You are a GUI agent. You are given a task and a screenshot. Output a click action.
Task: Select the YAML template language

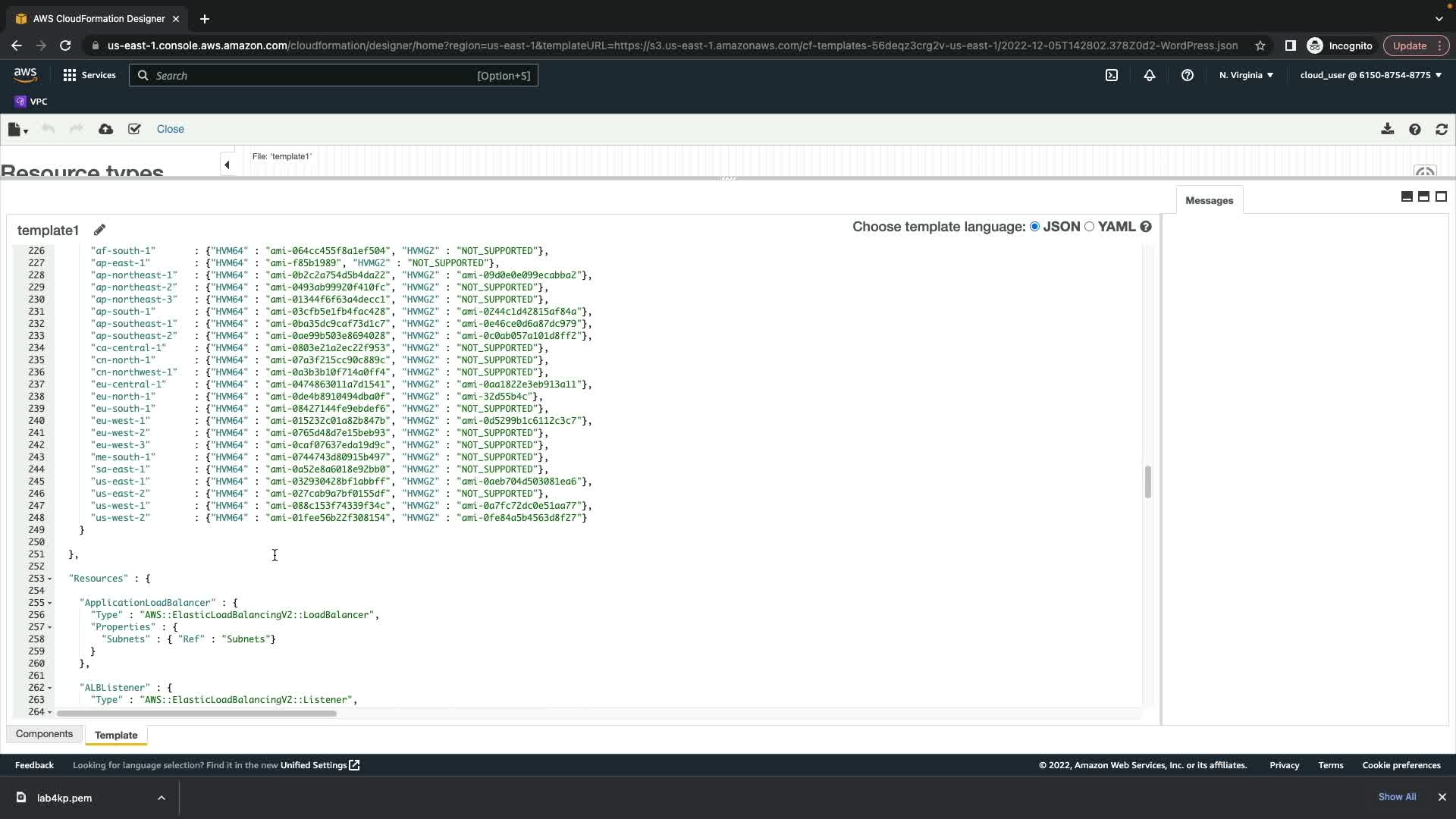1089,227
